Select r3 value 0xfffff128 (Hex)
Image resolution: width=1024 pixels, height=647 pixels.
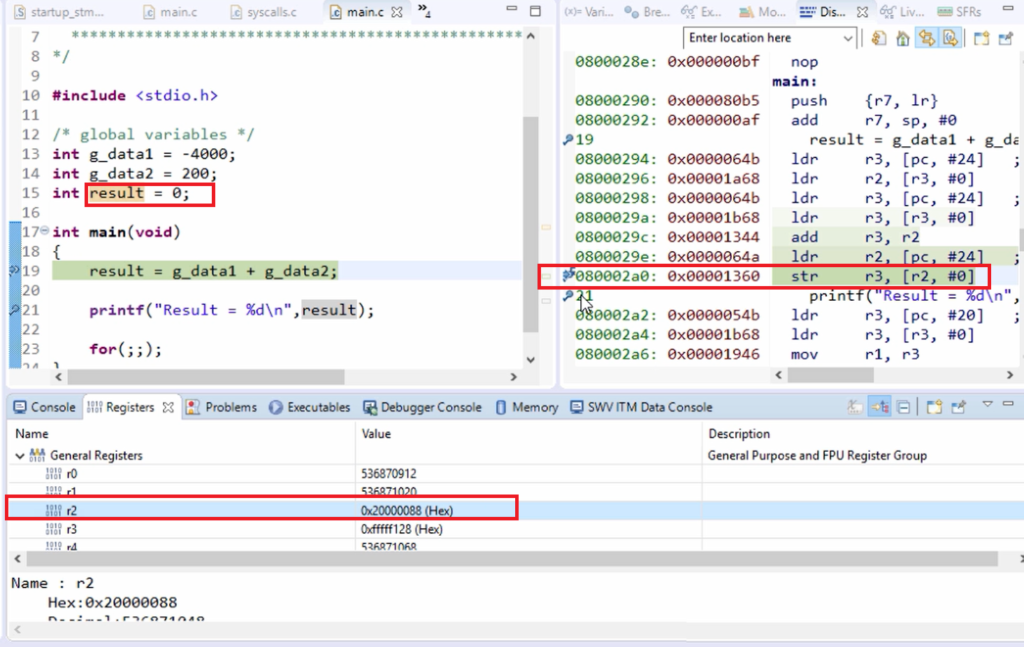[402, 529]
